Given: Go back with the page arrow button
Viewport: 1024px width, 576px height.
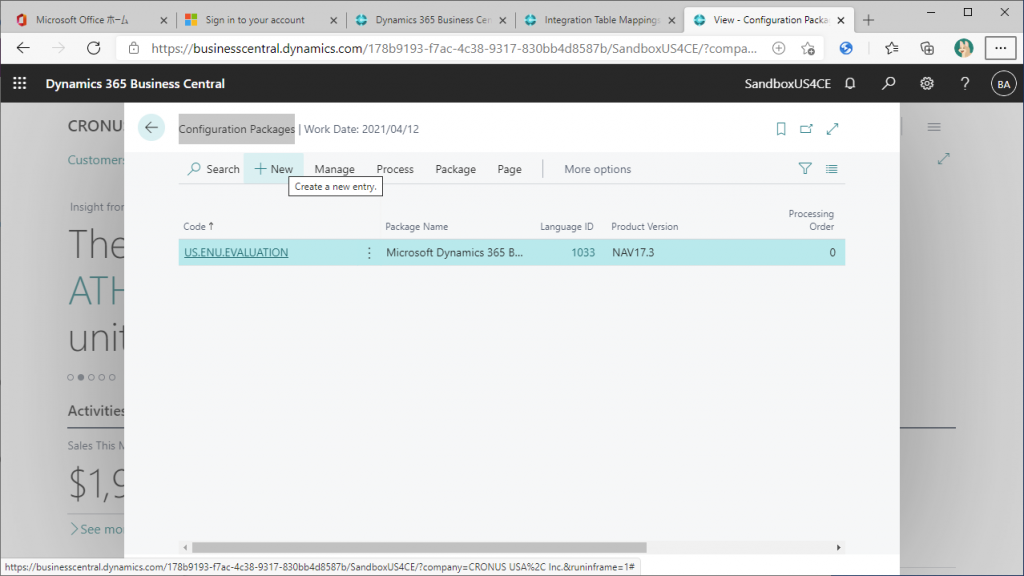Looking at the screenshot, I should pyautogui.click(x=152, y=127).
